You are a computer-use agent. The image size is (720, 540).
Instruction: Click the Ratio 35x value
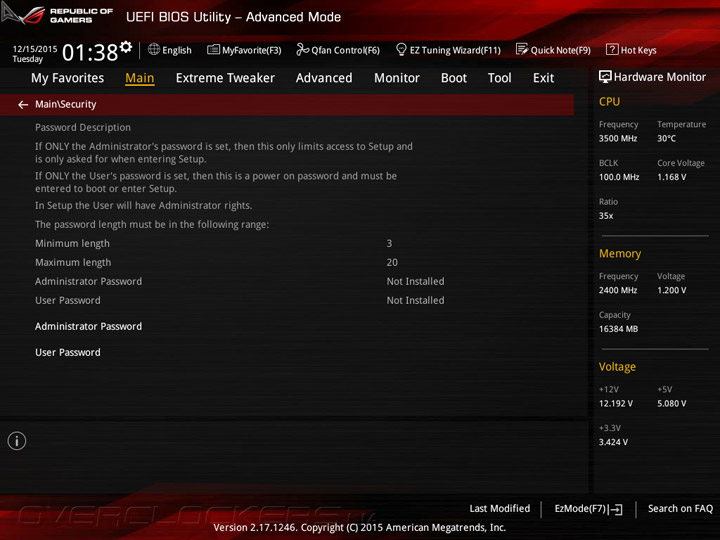pos(606,216)
